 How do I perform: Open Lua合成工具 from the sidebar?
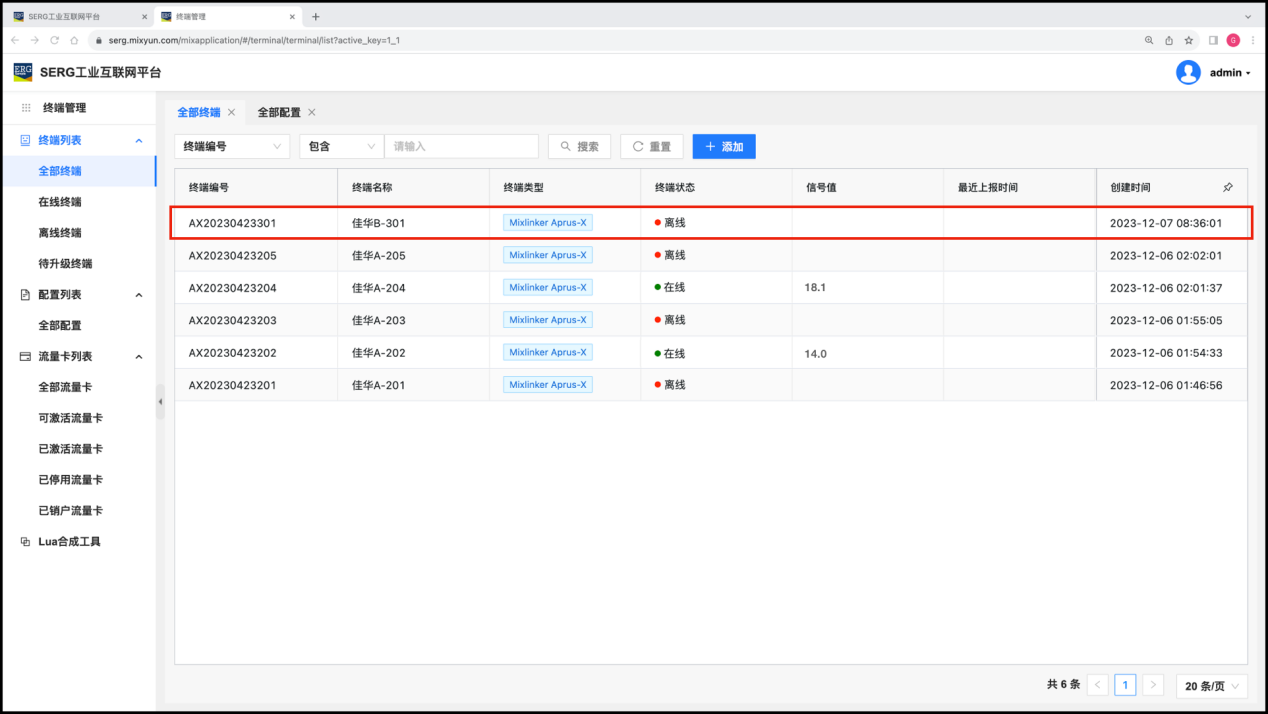69,542
